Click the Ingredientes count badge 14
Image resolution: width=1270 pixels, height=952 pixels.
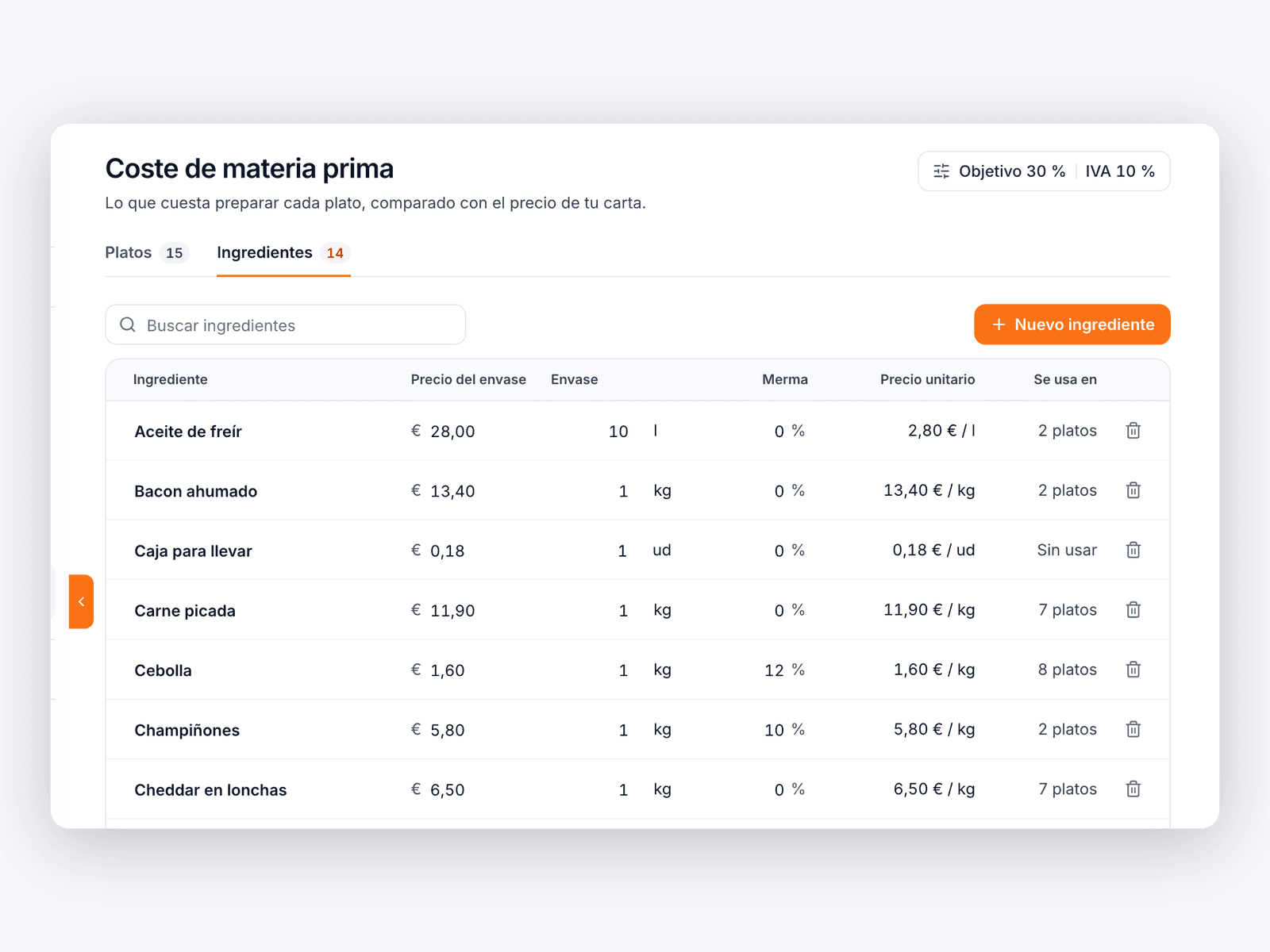point(335,253)
